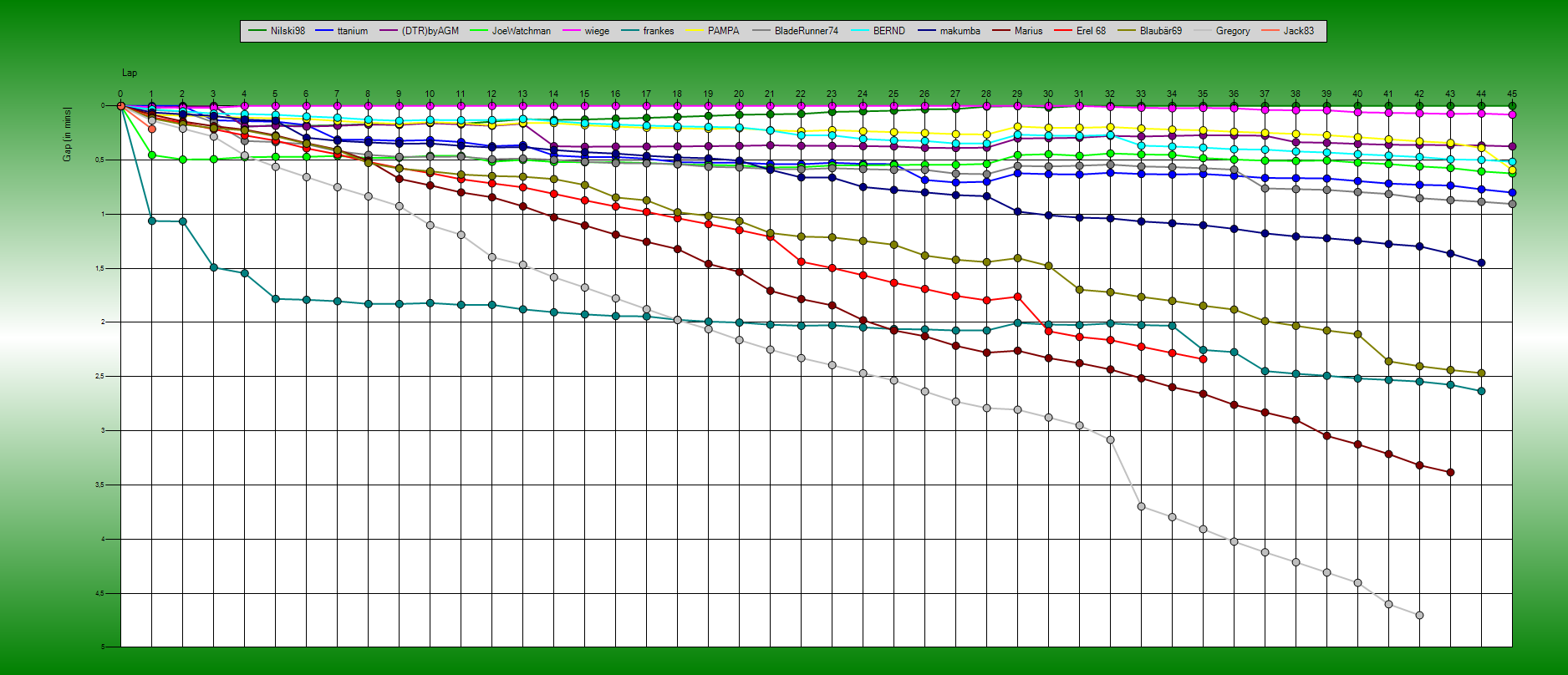This screenshot has height=675, width=1568.
Task: Click the yellow PAMPA legend line swatch
Action: [695, 31]
